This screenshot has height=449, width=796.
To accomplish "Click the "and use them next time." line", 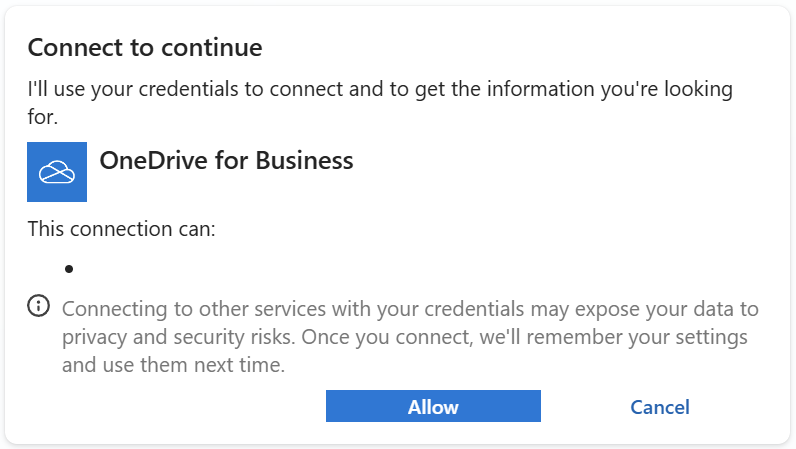I will pos(174,365).
